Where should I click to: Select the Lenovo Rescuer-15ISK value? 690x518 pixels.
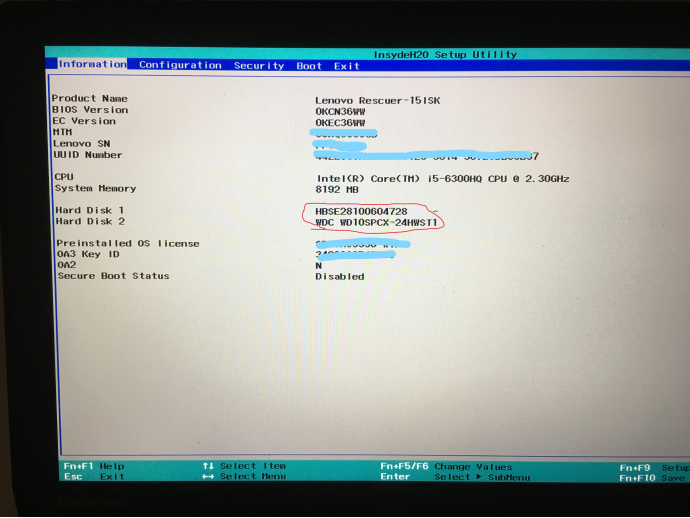tap(378, 100)
